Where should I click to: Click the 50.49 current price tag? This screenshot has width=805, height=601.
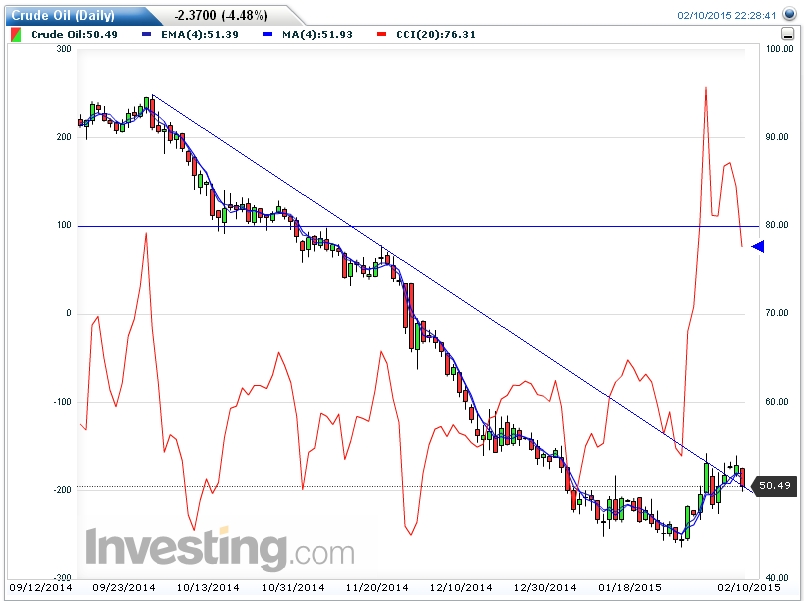tap(774, 486)
